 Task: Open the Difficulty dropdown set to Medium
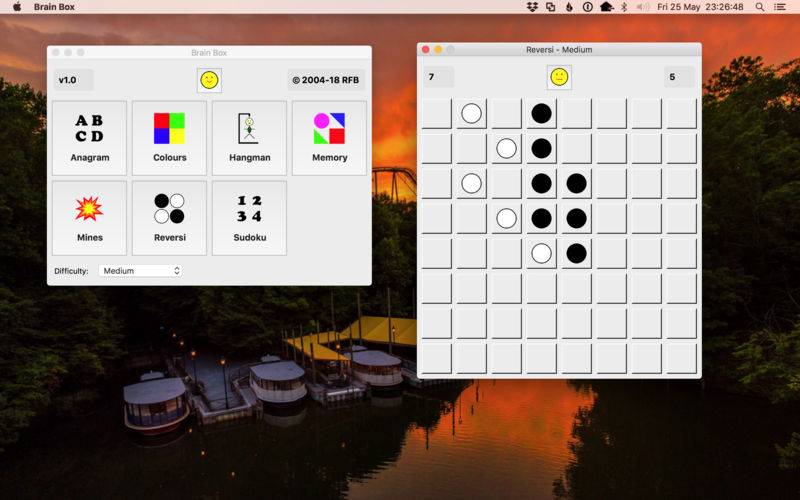coord(140,271)
